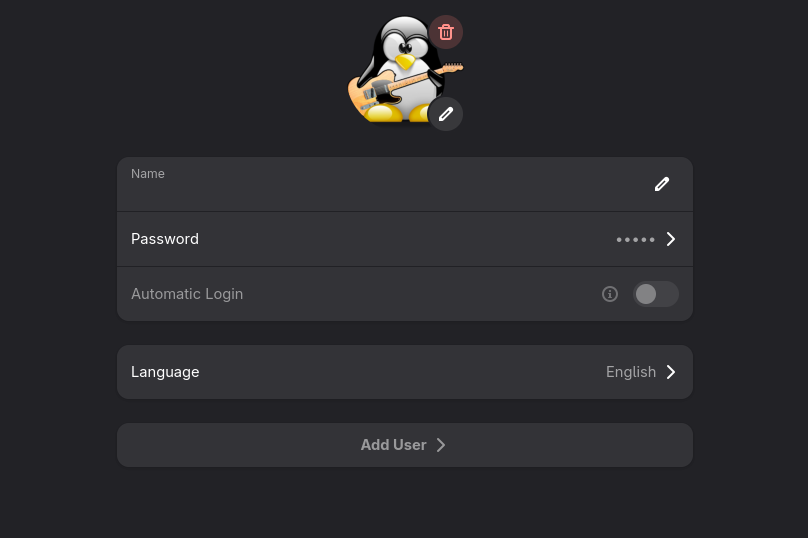Click the info icon beside Automatic Login
This screenshot has width=808, height=538.
coord(610,294)
